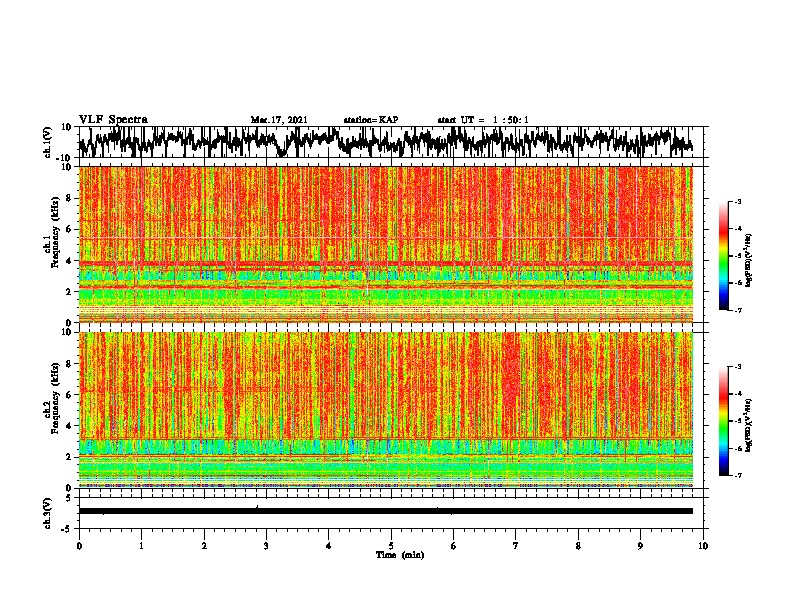Click the time axis tick label '0'
This screenshot has height=612, width=792.
[x=79, y=546]
